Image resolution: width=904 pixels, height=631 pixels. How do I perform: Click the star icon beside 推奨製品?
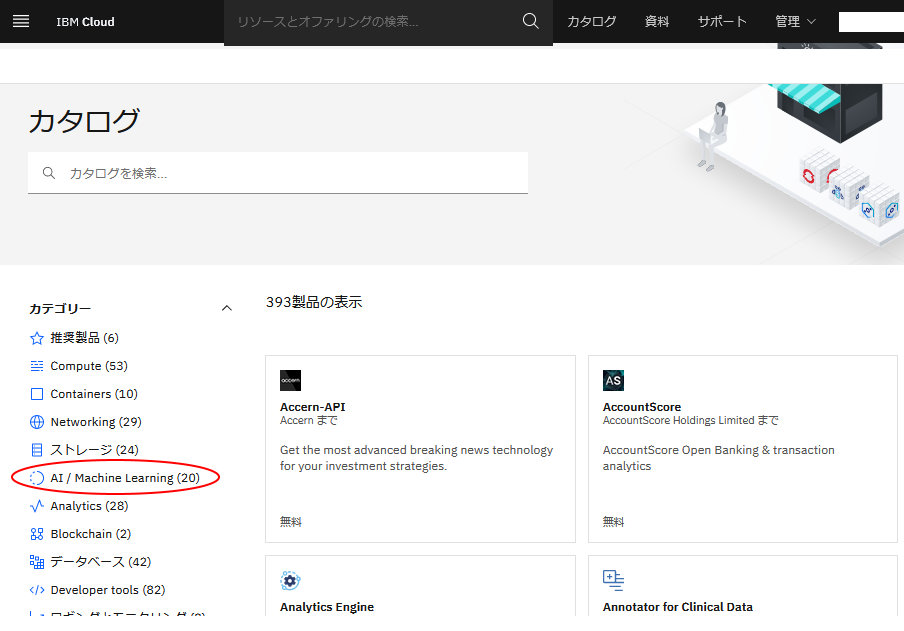(x=37, y=338)
